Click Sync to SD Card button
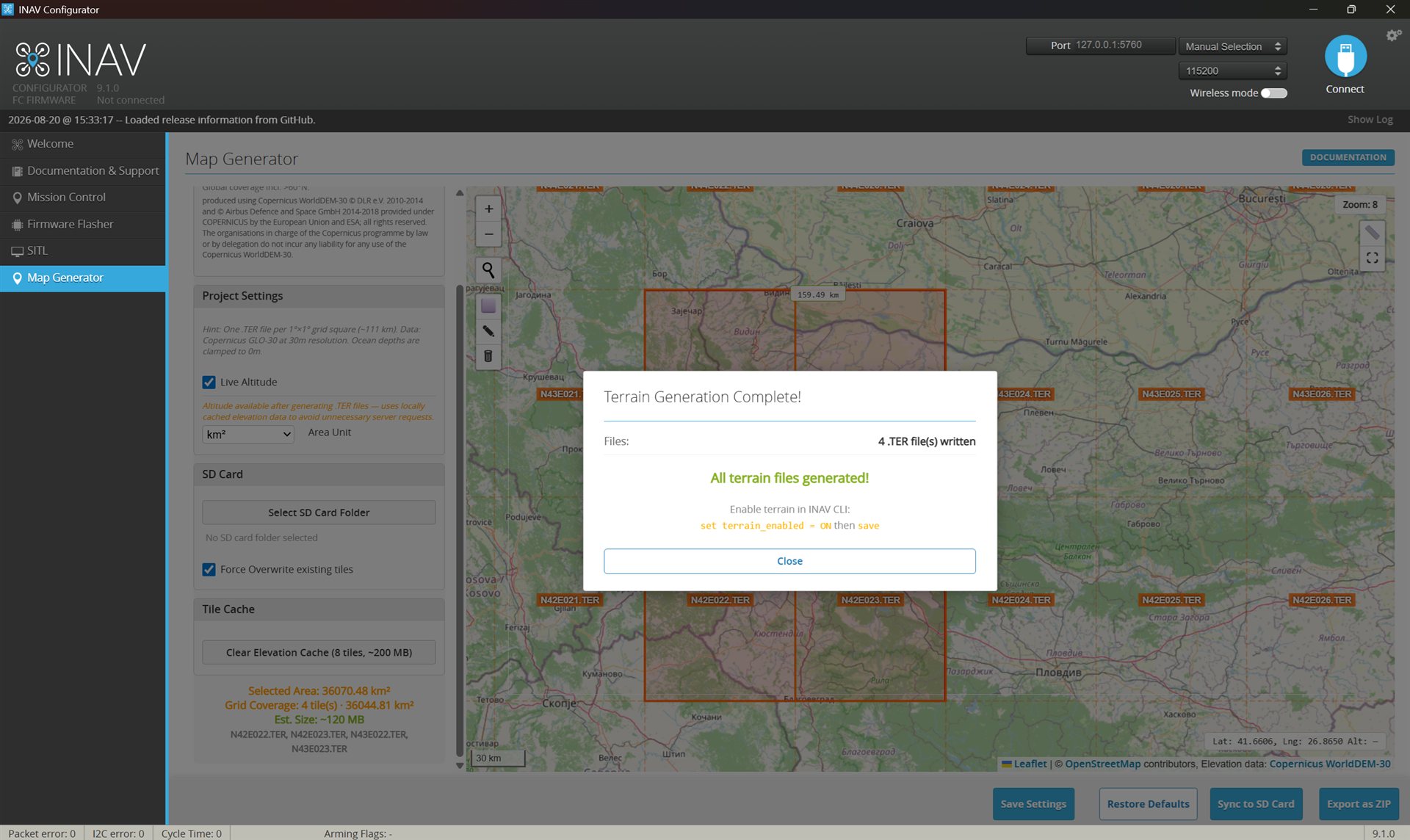This screenshot has height=840, width=1410. 1256,804
